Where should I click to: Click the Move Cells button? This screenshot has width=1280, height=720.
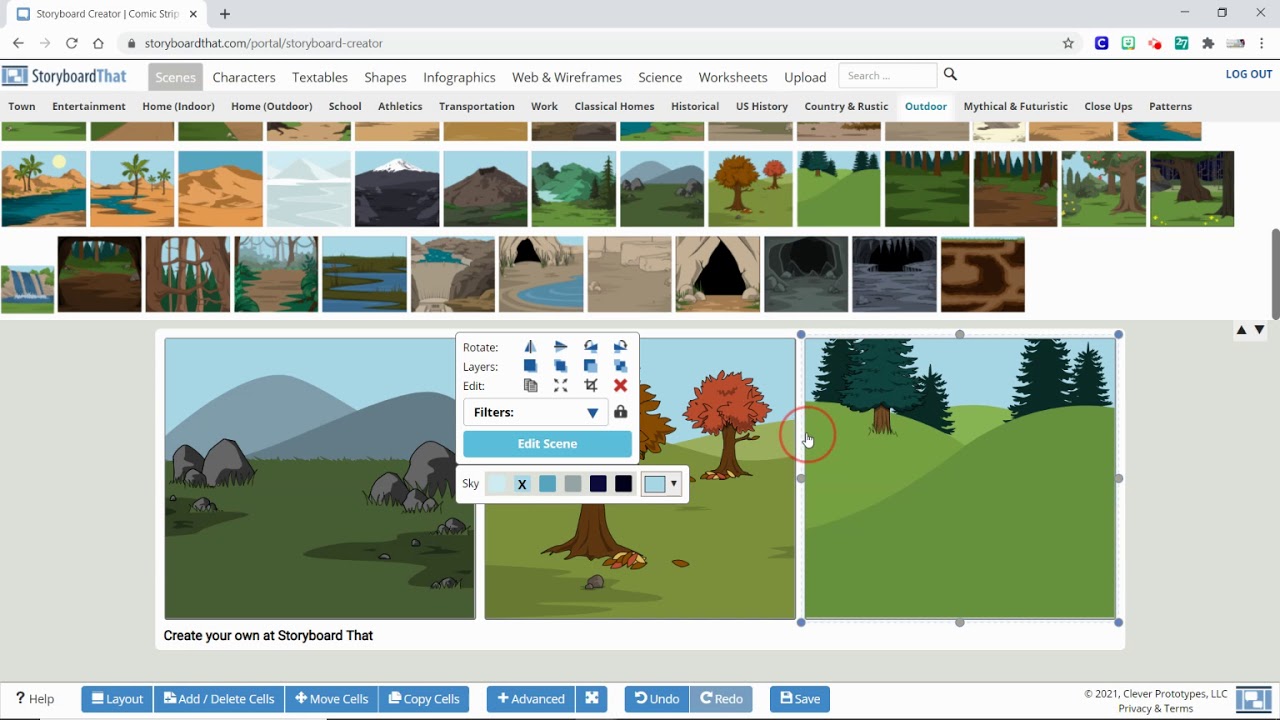[x=332, y=699]
